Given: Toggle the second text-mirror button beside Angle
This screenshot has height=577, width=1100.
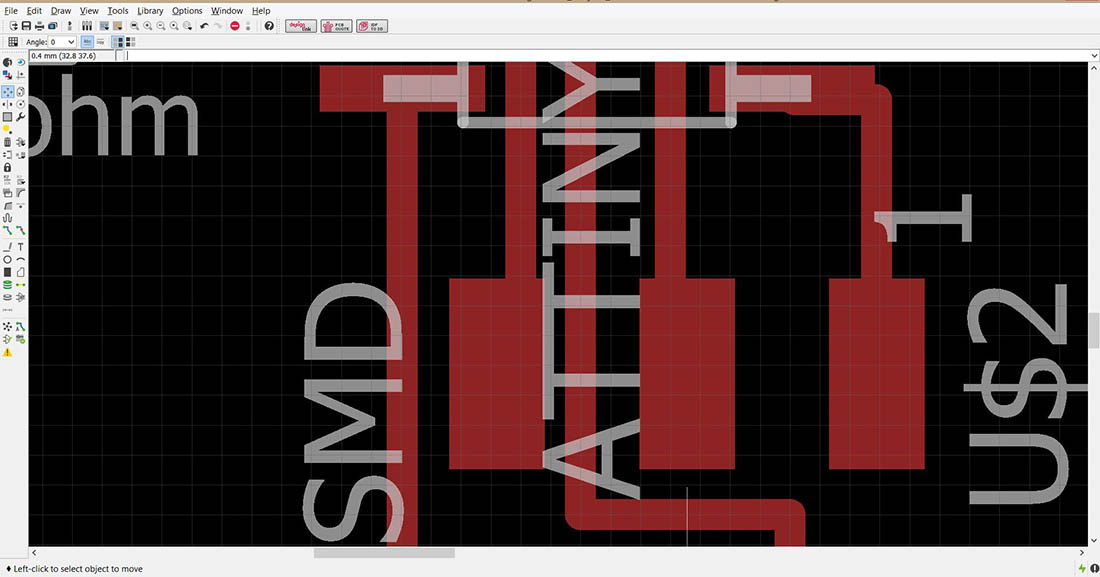Looking at the screenshot, I should click(100, 41).
